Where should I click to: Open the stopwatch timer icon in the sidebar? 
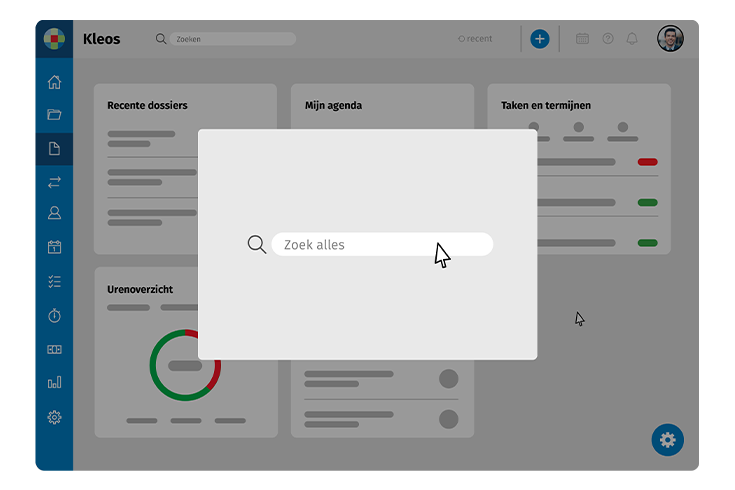[54, 315]
